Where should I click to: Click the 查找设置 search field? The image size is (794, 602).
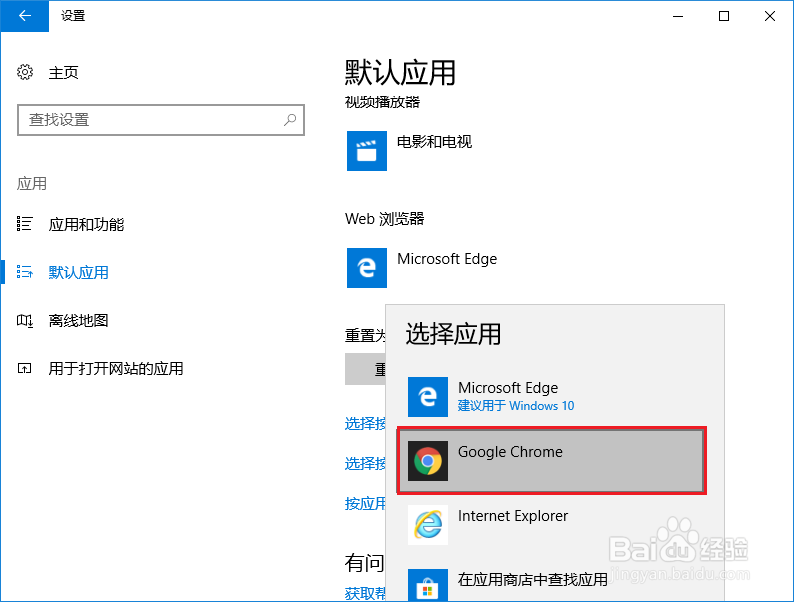150,120
